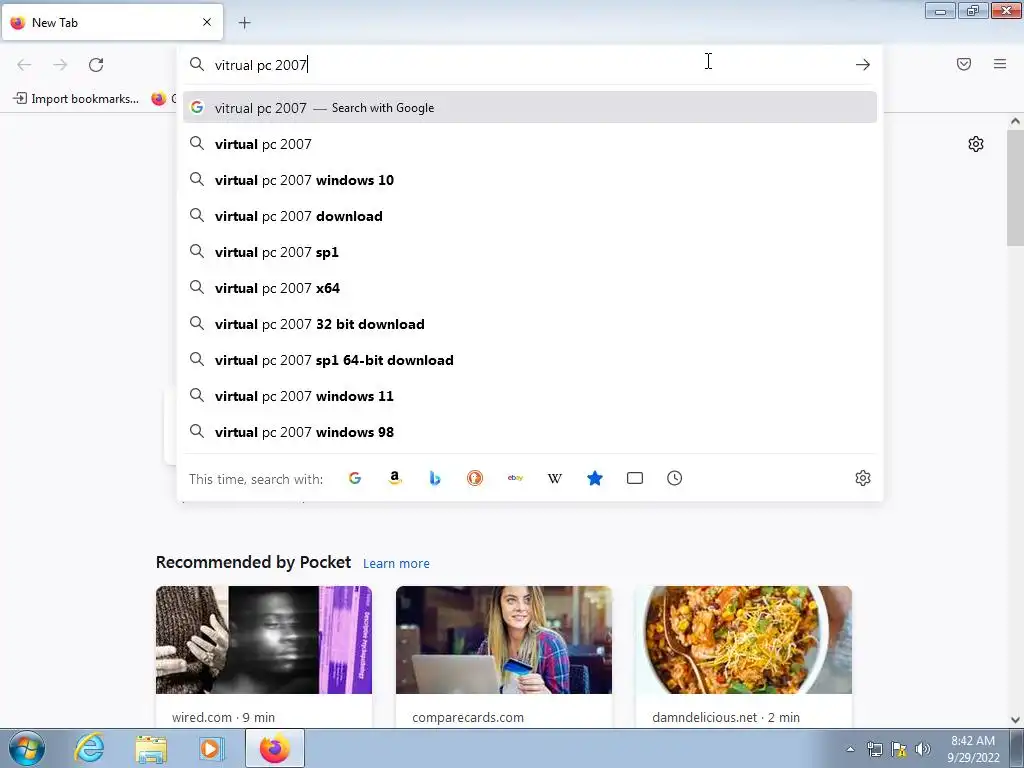Image resolution: width=1024 pixels, height=768 pixels.
Task: Click Firefox taskbar button
Action: tap(275, 748)
